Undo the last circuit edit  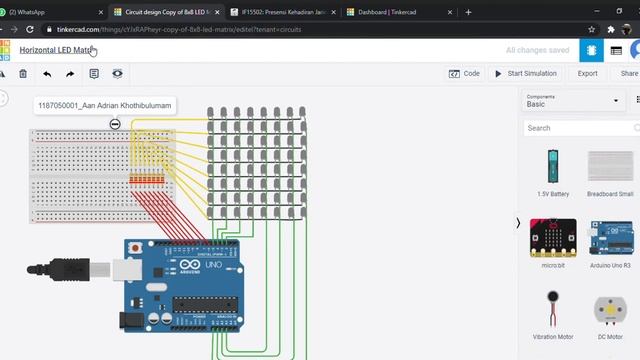point(47,74)
